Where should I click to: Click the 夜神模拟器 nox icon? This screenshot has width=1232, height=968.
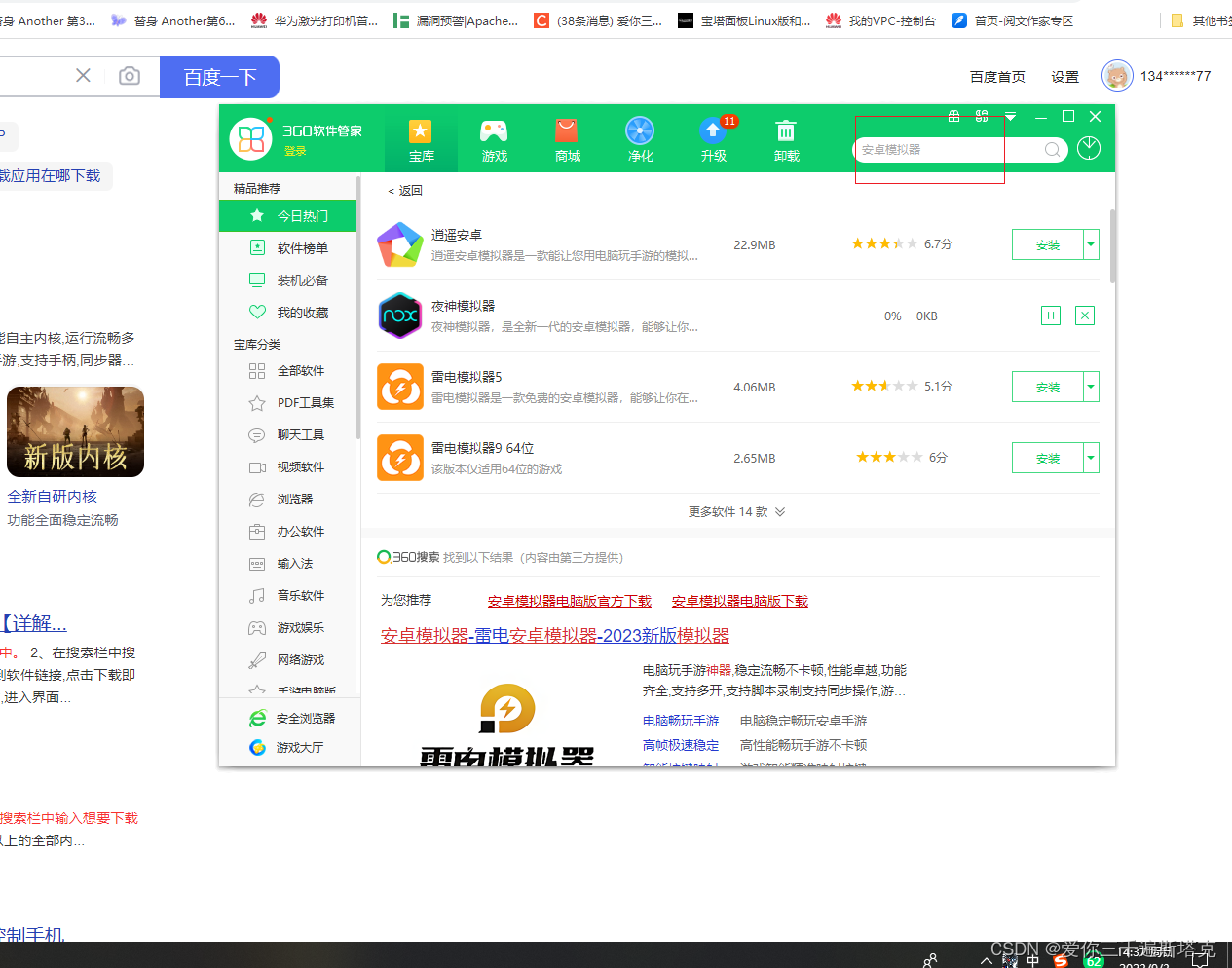click(x=400, y=316)
